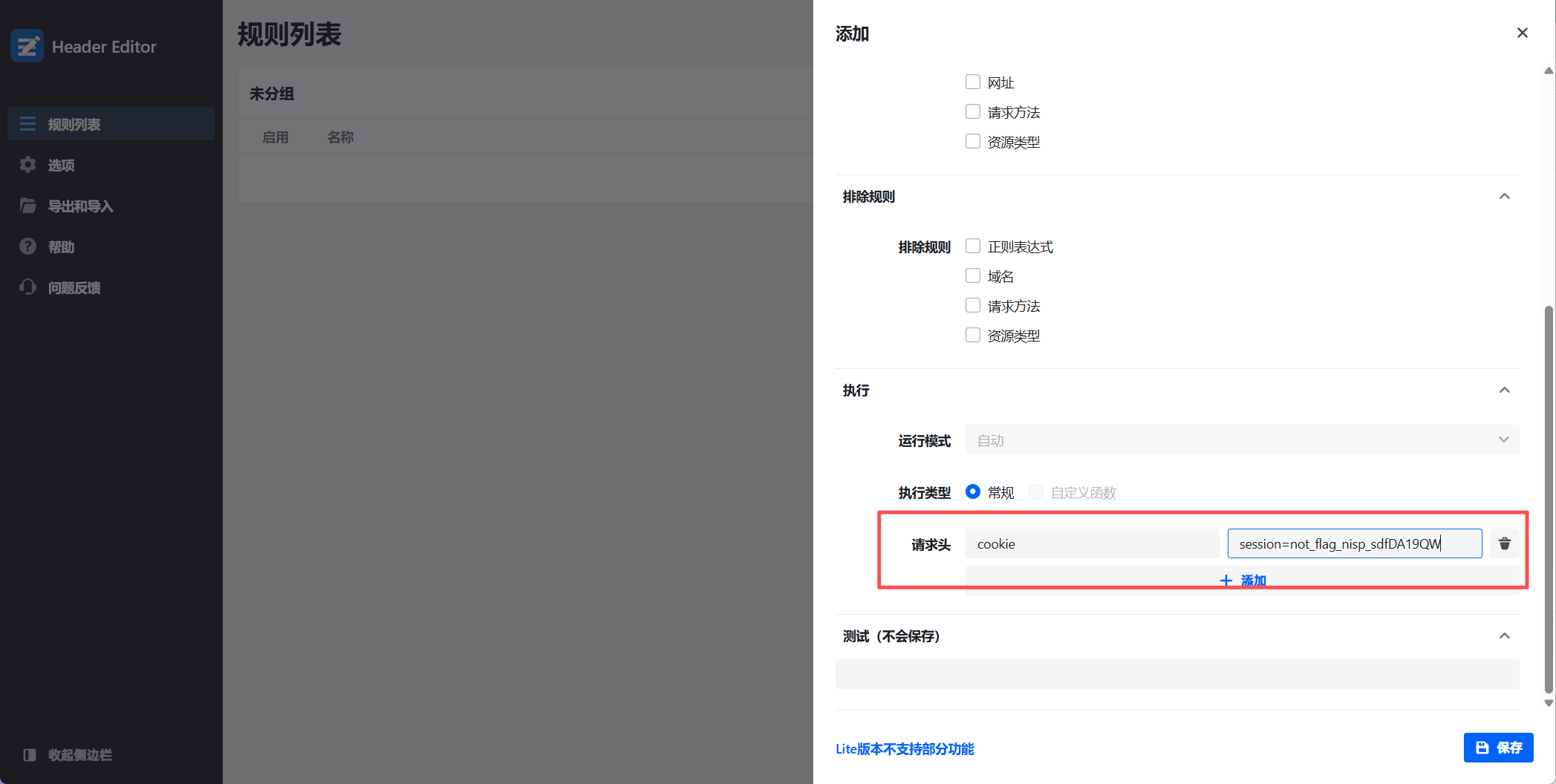Click the Header Editor logo icon
This screenshot has width=1556, height=784.
(x=27, y=46)
